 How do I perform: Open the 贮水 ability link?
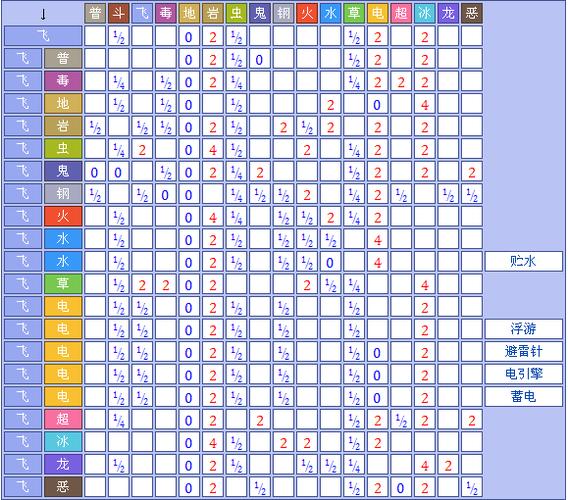tap(523, 261)
